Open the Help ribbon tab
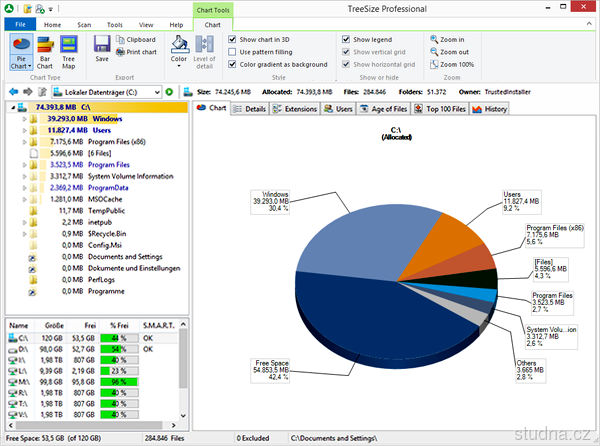600x446 pixels. tap(176, 24)
